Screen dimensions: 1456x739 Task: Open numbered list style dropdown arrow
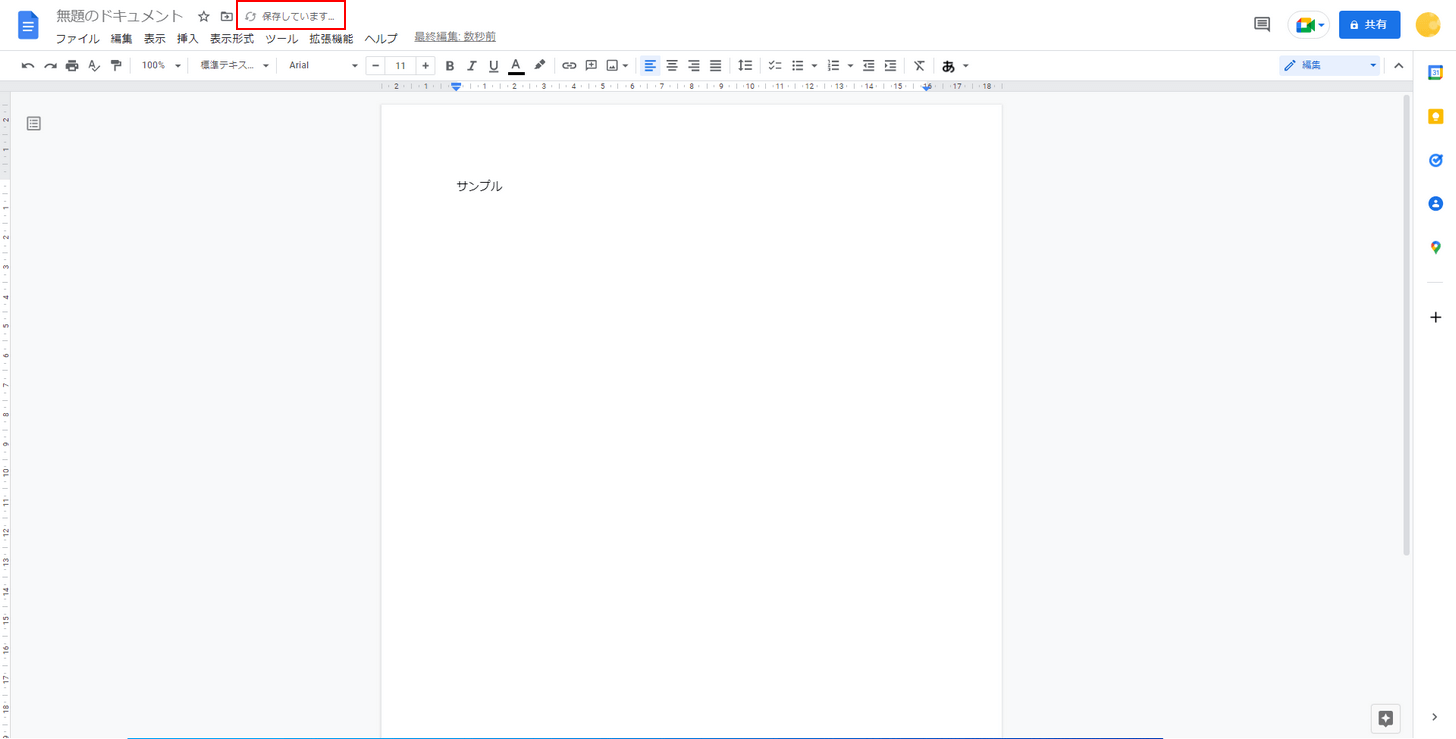coord(850,66)
